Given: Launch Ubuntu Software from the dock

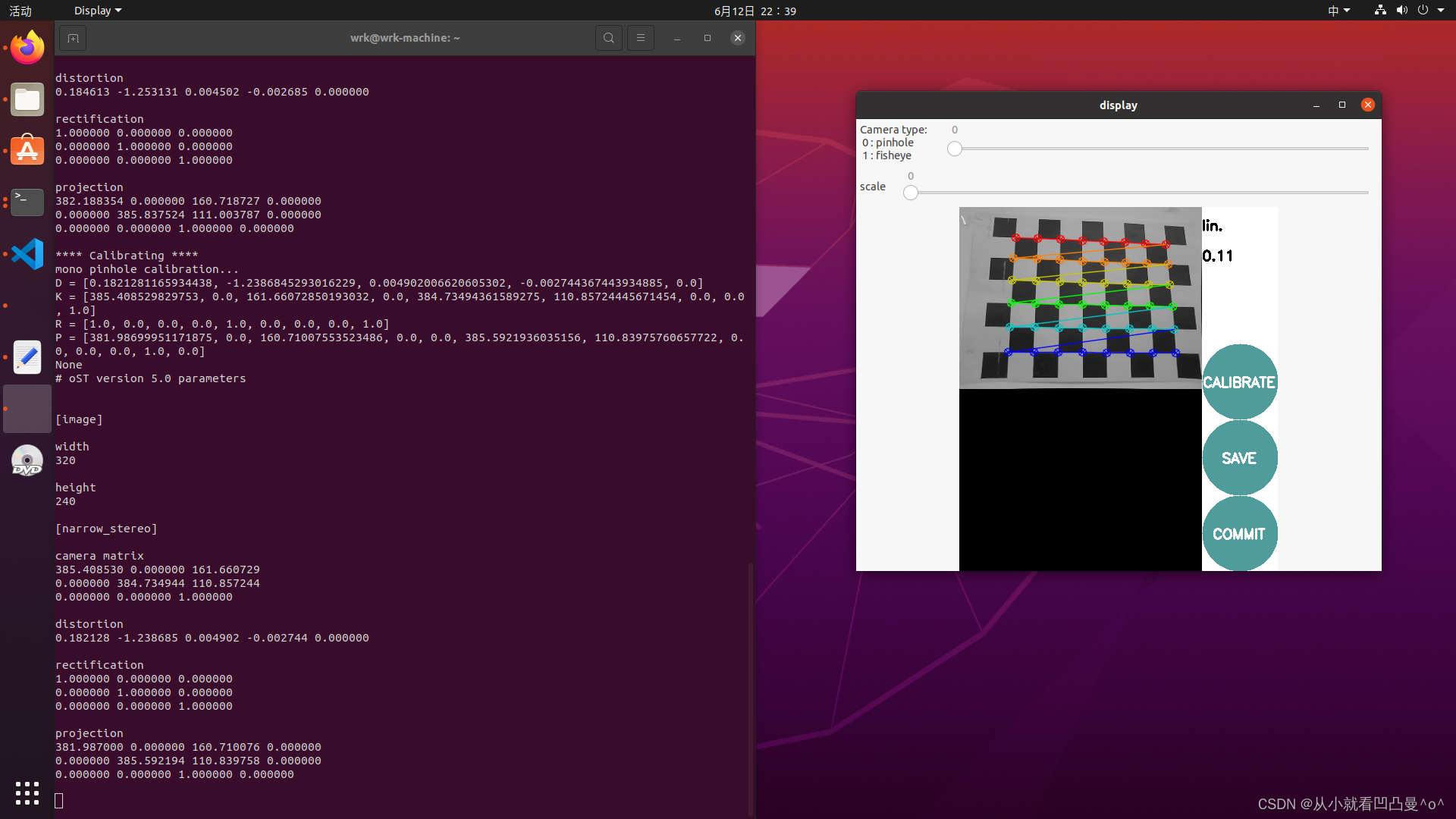Looking at the screenshot, I should [27, 151].
